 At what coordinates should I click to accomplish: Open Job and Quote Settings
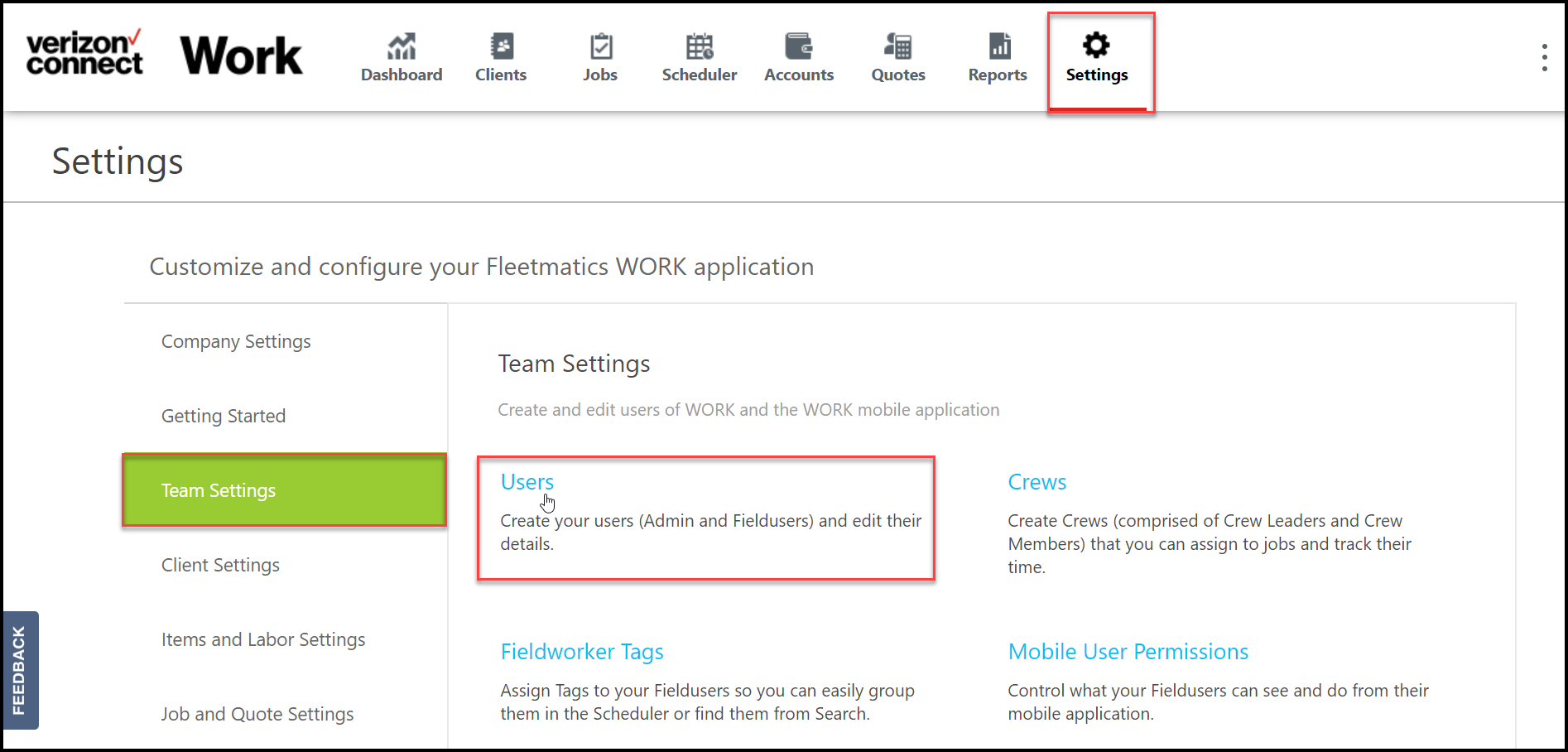tap(257, 714)
